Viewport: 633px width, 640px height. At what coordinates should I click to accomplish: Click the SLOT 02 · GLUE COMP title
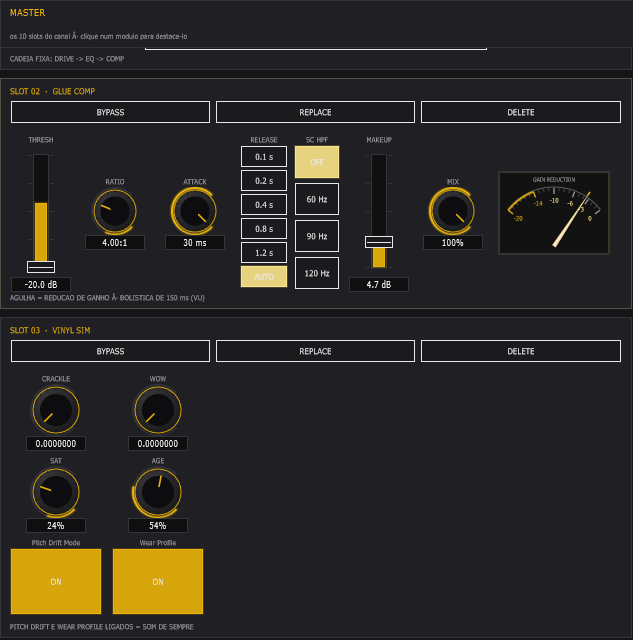click(52, 91)
